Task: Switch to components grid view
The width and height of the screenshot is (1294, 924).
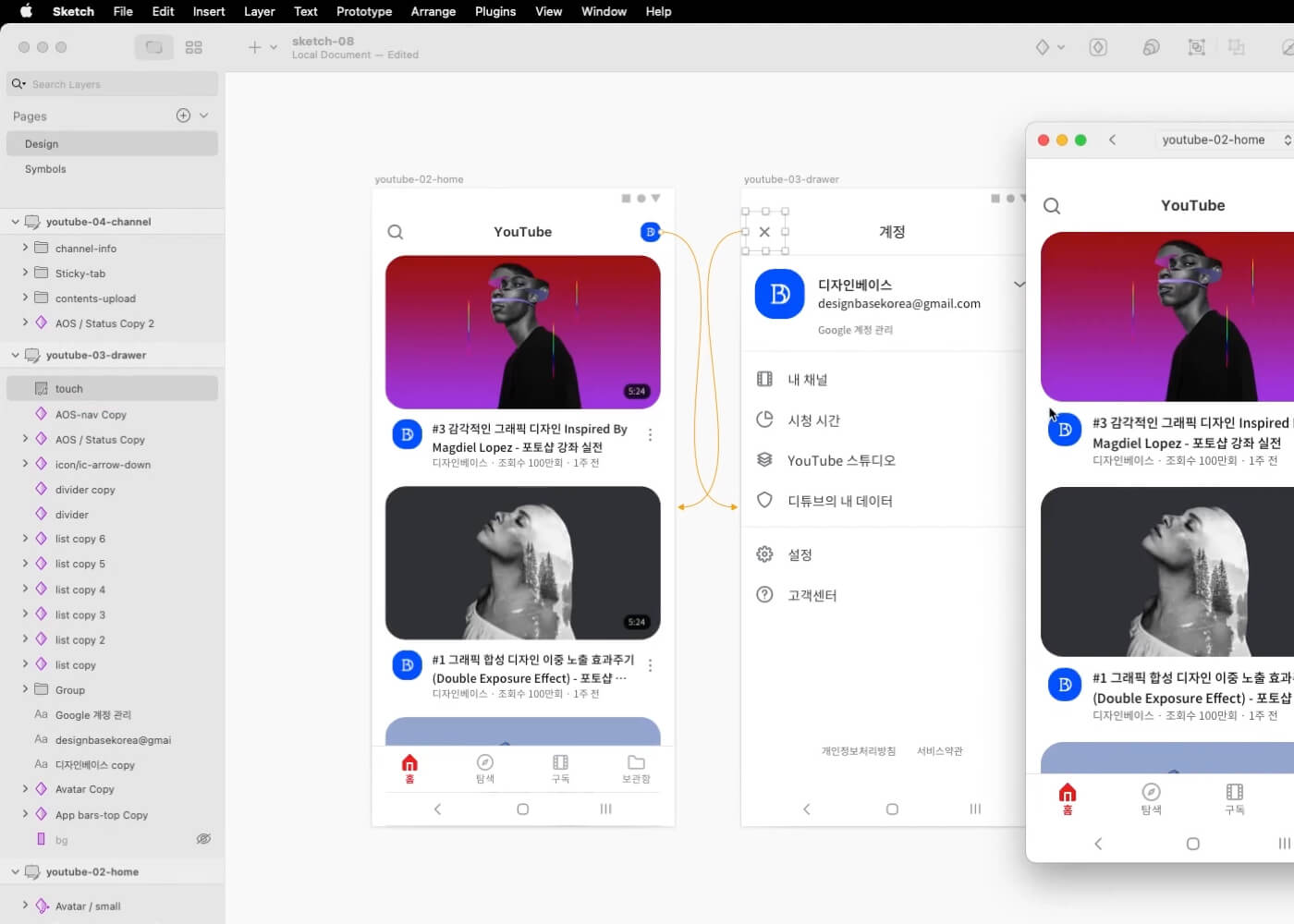Action: tap(193, 47)
